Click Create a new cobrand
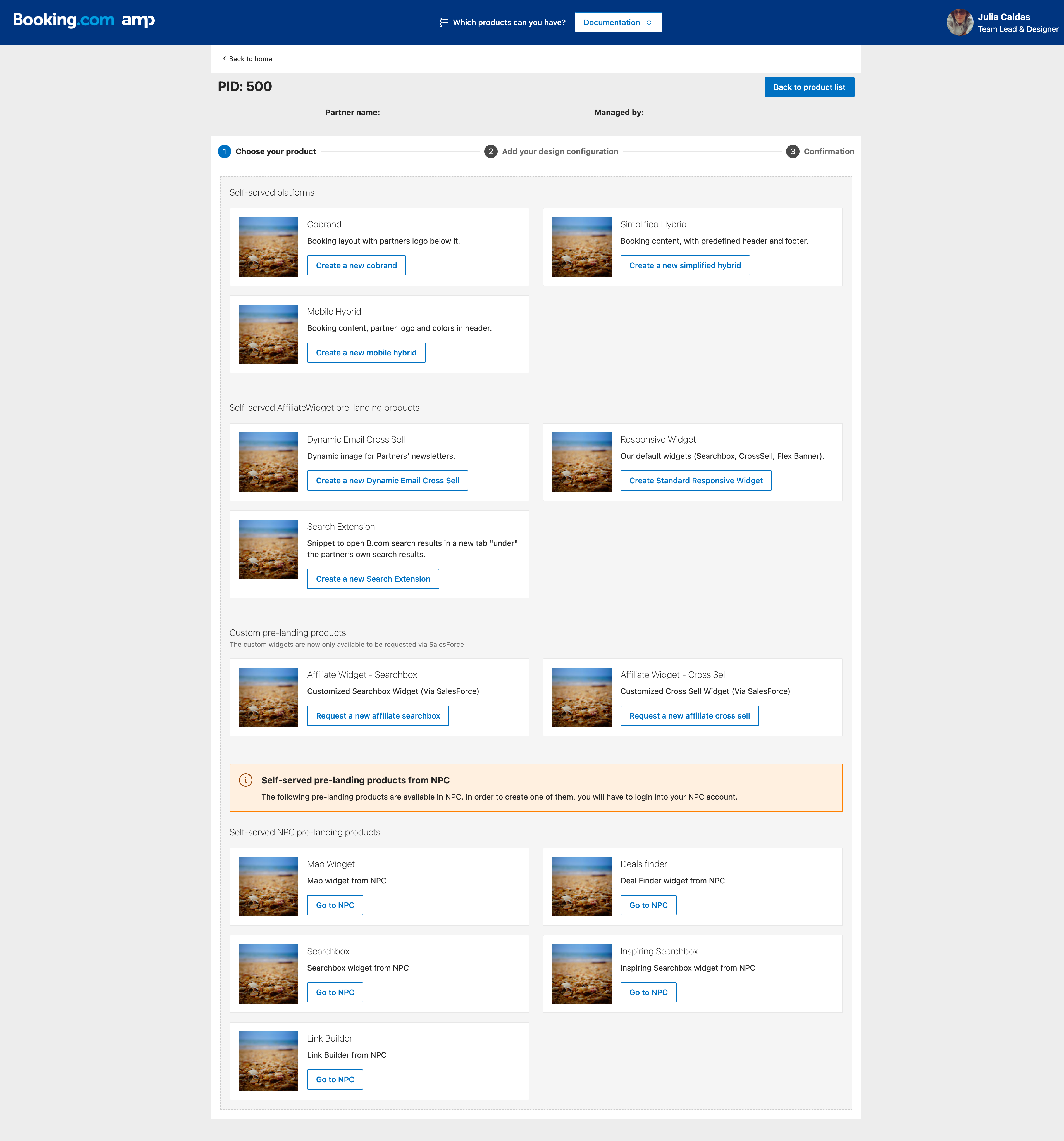1064x1141 pixels. tap(356, 266)
